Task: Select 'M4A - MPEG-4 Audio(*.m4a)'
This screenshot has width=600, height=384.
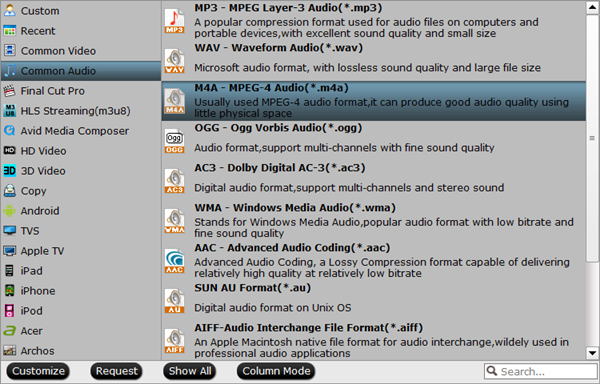Action: 373,101
